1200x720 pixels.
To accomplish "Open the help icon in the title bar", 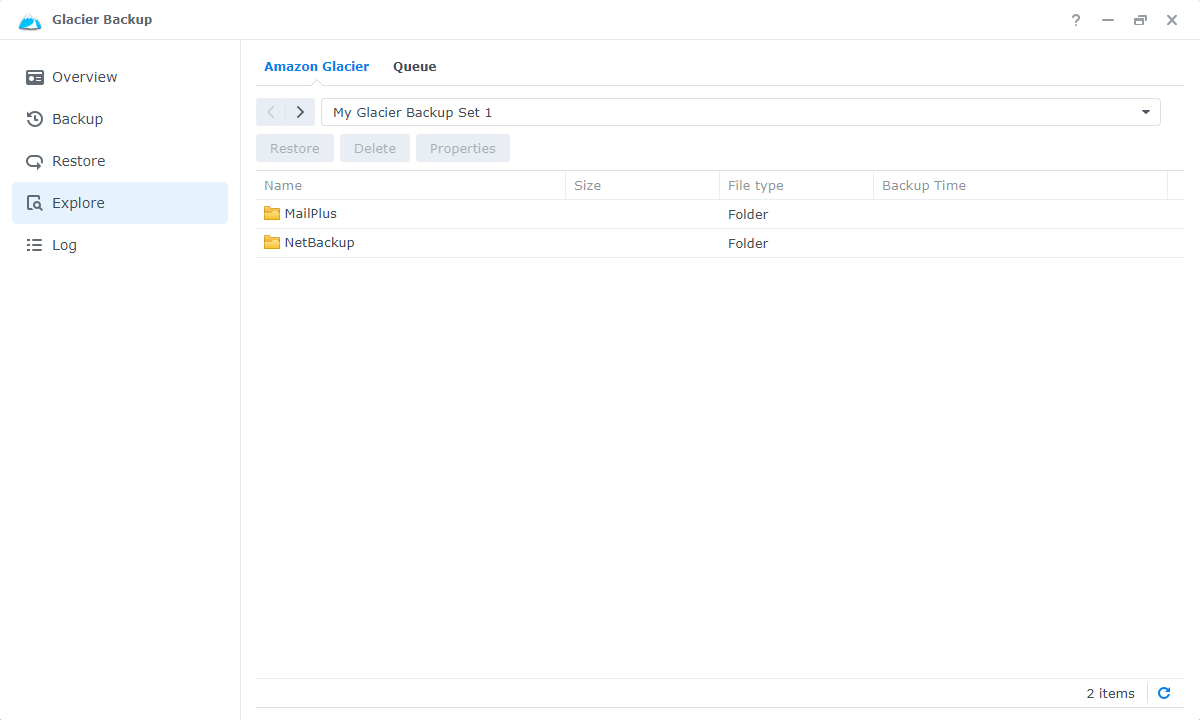I will [1075, 19].
